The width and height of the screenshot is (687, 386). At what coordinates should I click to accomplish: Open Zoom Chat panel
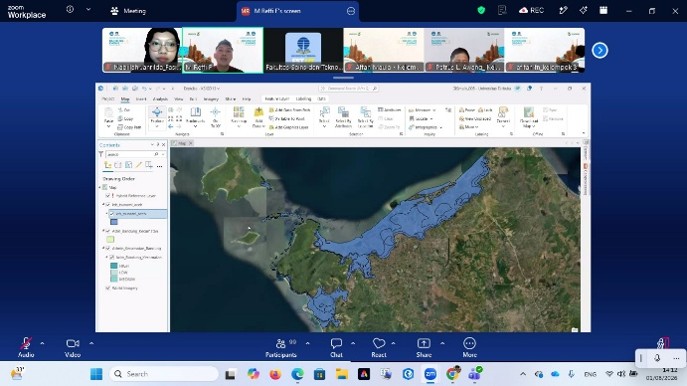(336, 348)
